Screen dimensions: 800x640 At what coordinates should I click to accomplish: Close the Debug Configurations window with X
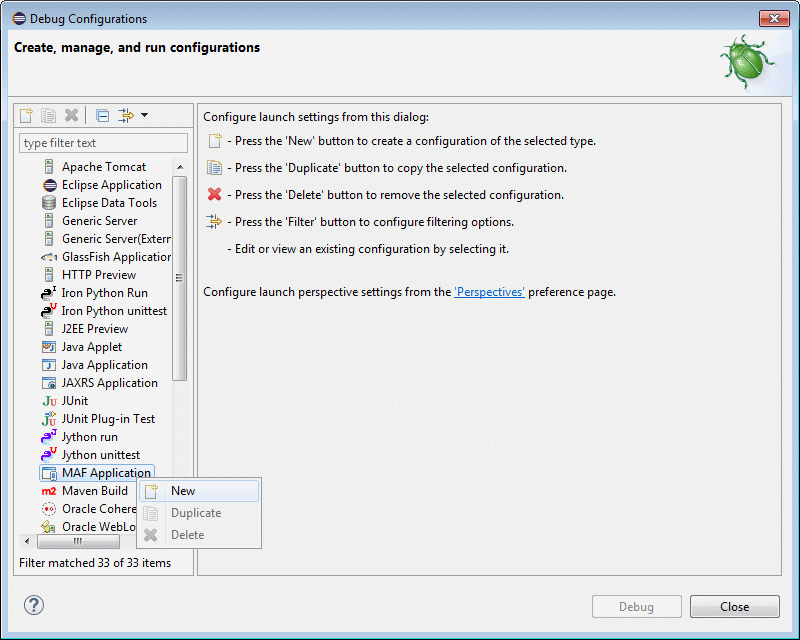774,18
